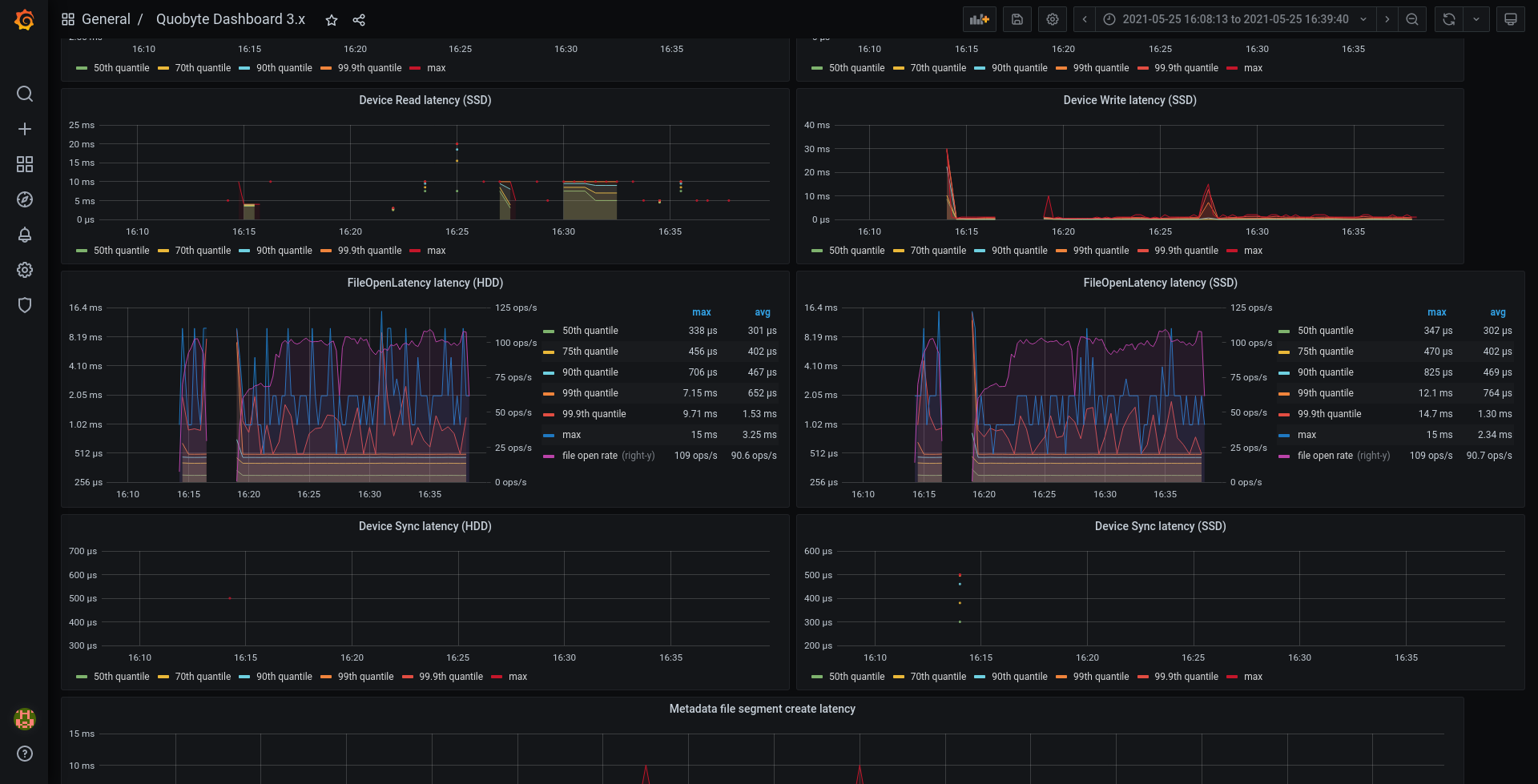The width and height of the screenshot is (1538, 784).
Task: Expand the refresh interval dropdown
Action: click(x=1476, y=19)
